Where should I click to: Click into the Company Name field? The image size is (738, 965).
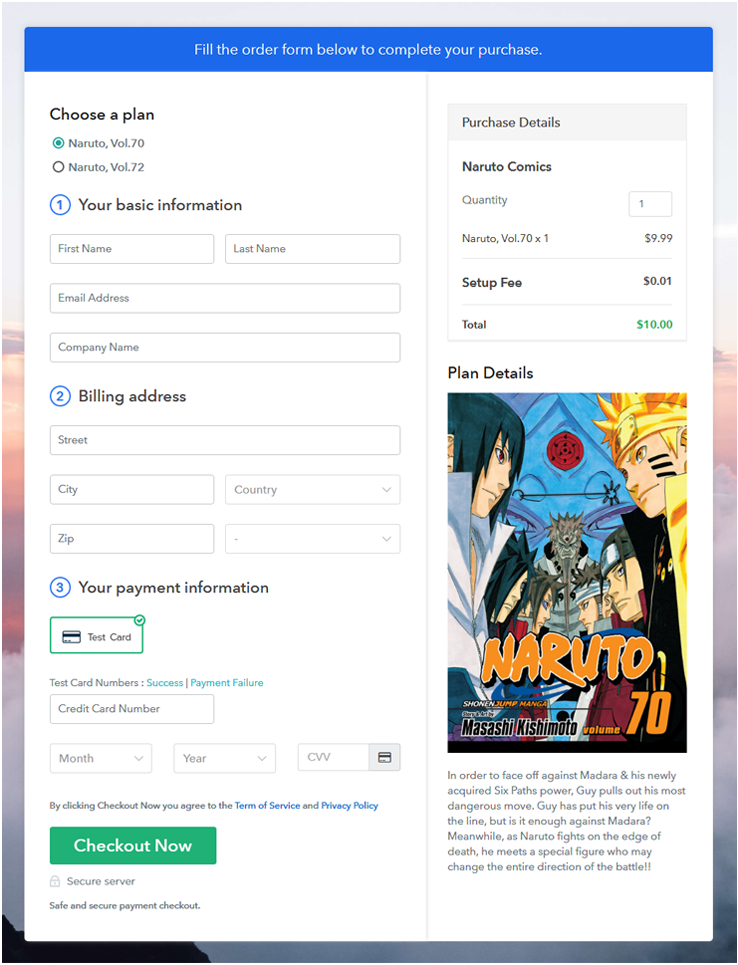tap(225, 347)
